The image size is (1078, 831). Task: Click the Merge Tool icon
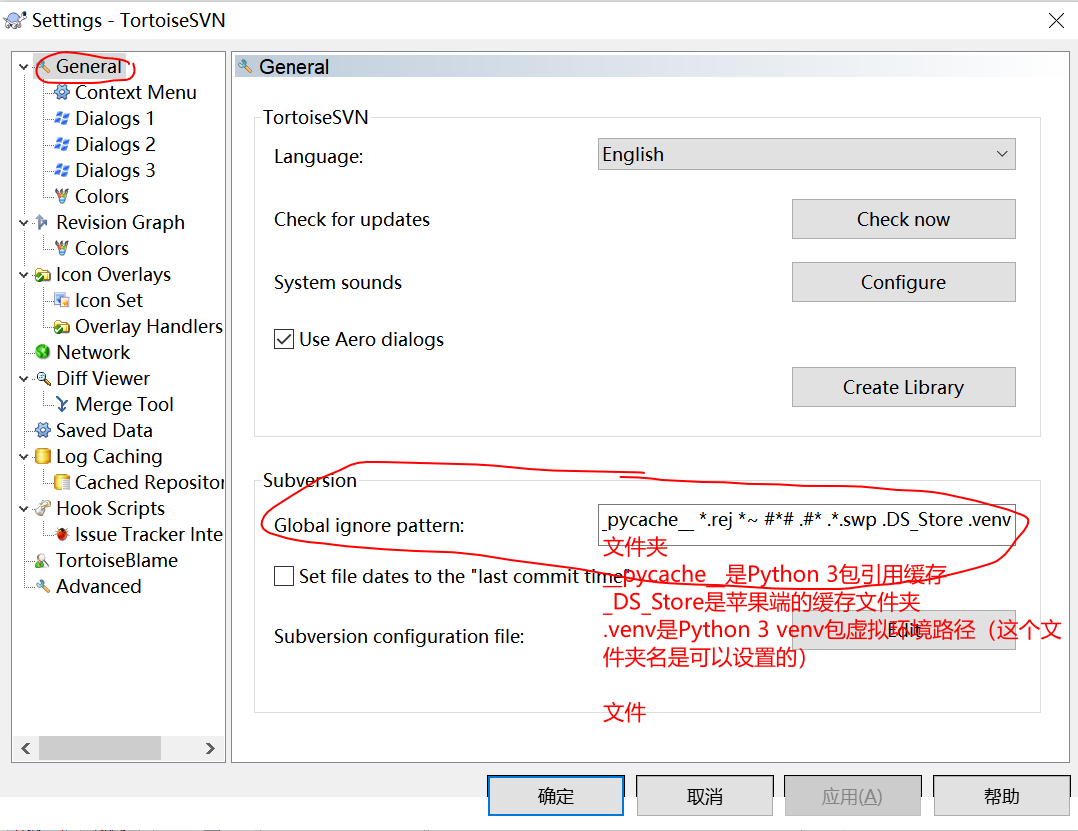click(62, 404)
